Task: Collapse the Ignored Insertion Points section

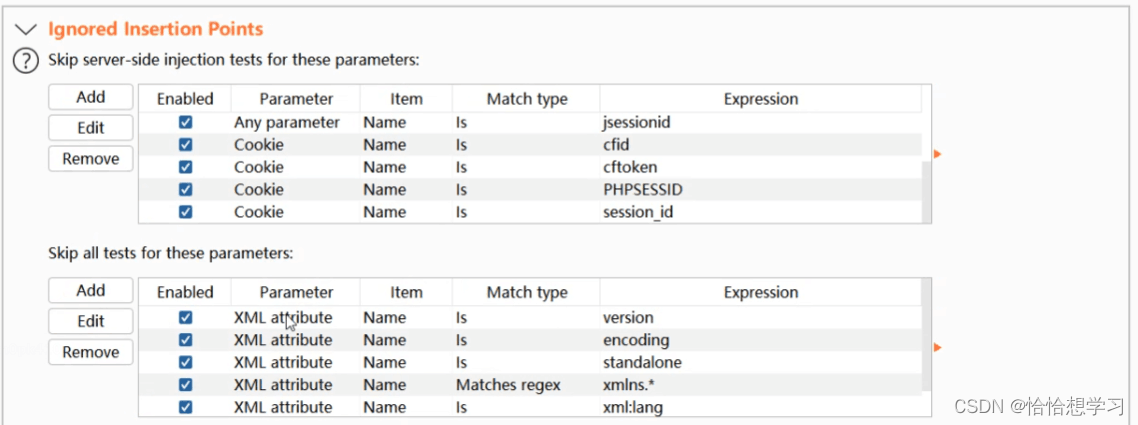Action: pos(26,30)
